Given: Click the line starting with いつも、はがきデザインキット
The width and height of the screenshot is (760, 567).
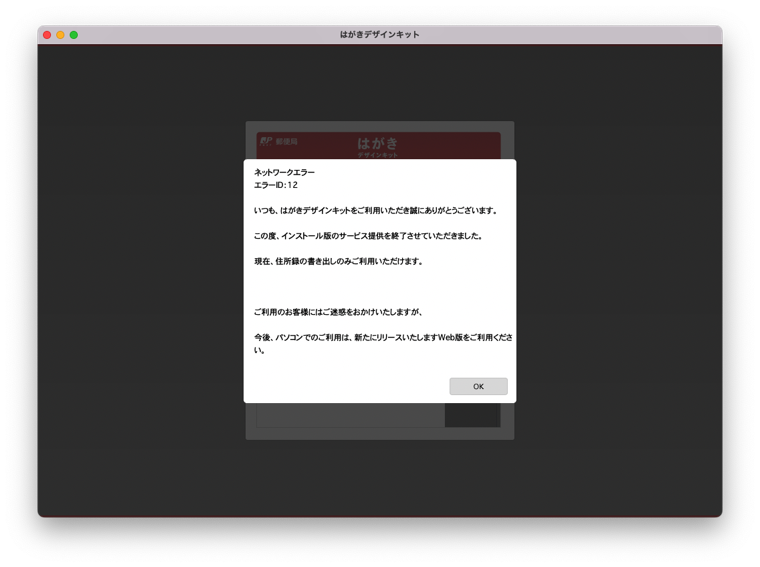Looking at the screenshot, I should tap(376, 210).
